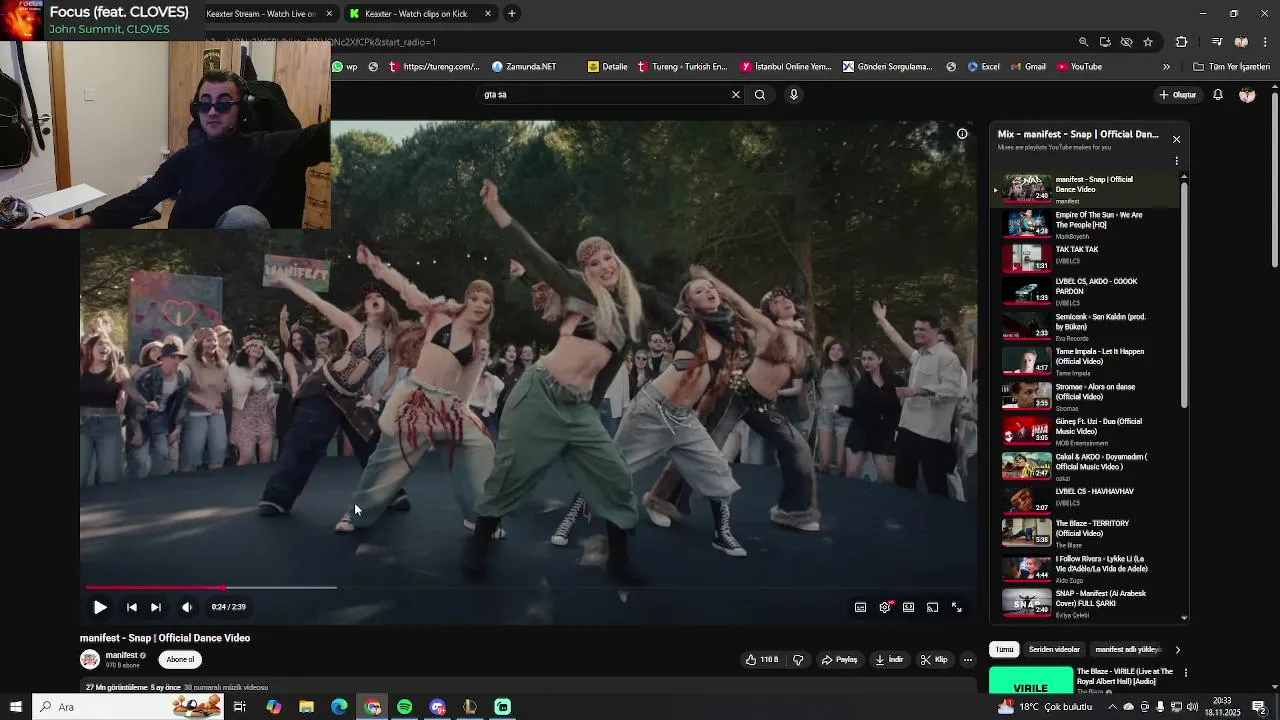
Task: Open File Explorer from the taskbar
Action: pos(307,707)
